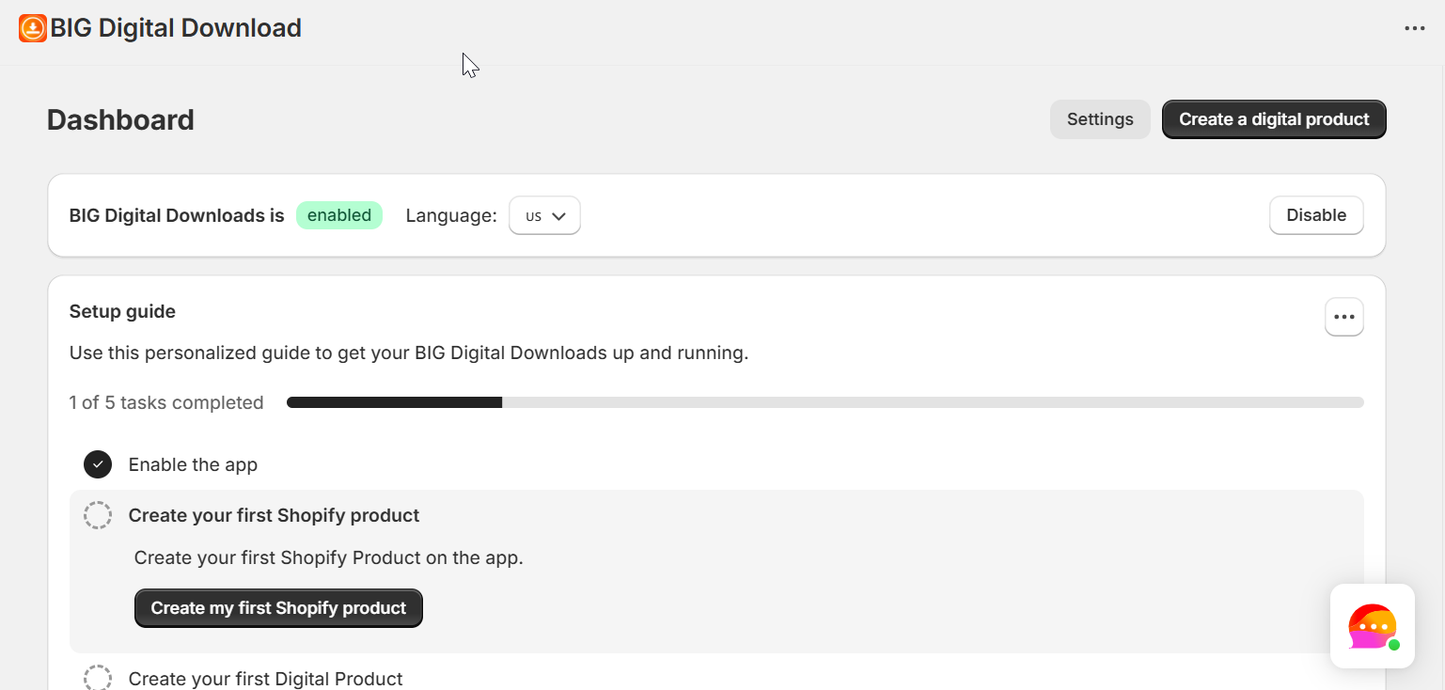Click the BIG Digital Download title text
This screenshot has height=690, width=1445.
[x=176, y=28]
